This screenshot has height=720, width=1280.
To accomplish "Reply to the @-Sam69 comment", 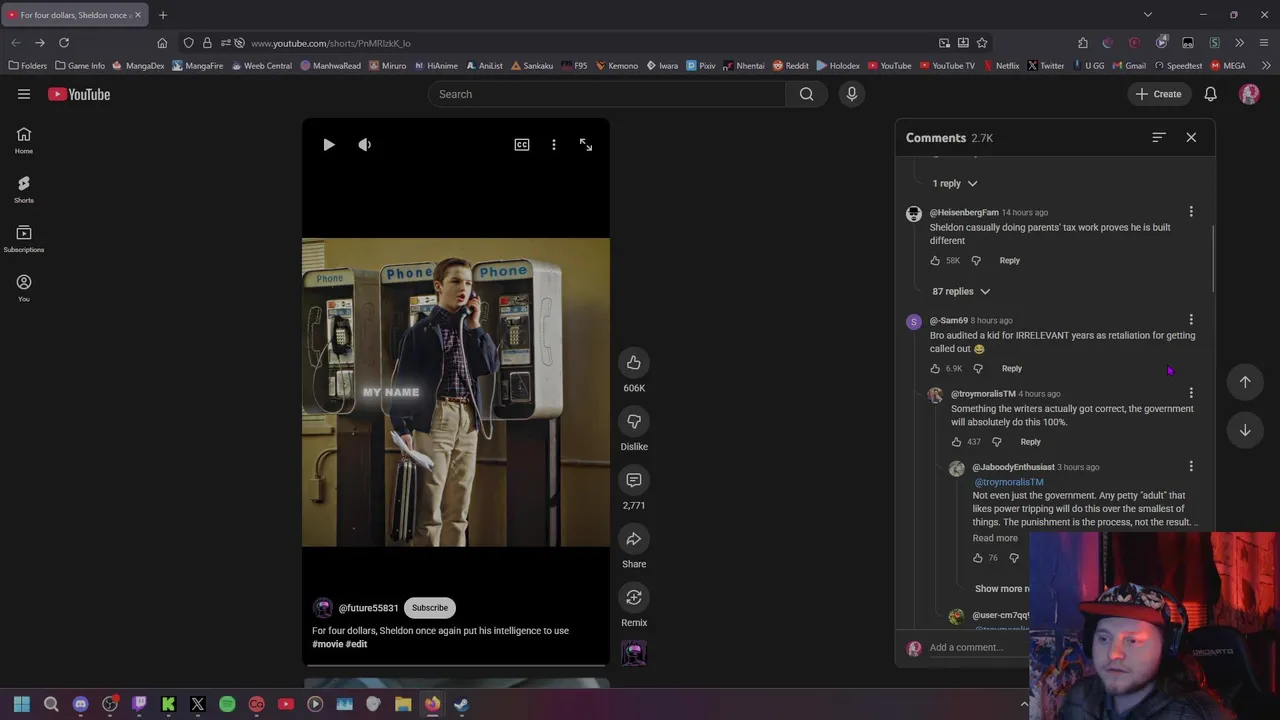I will tap(1012, 368).
